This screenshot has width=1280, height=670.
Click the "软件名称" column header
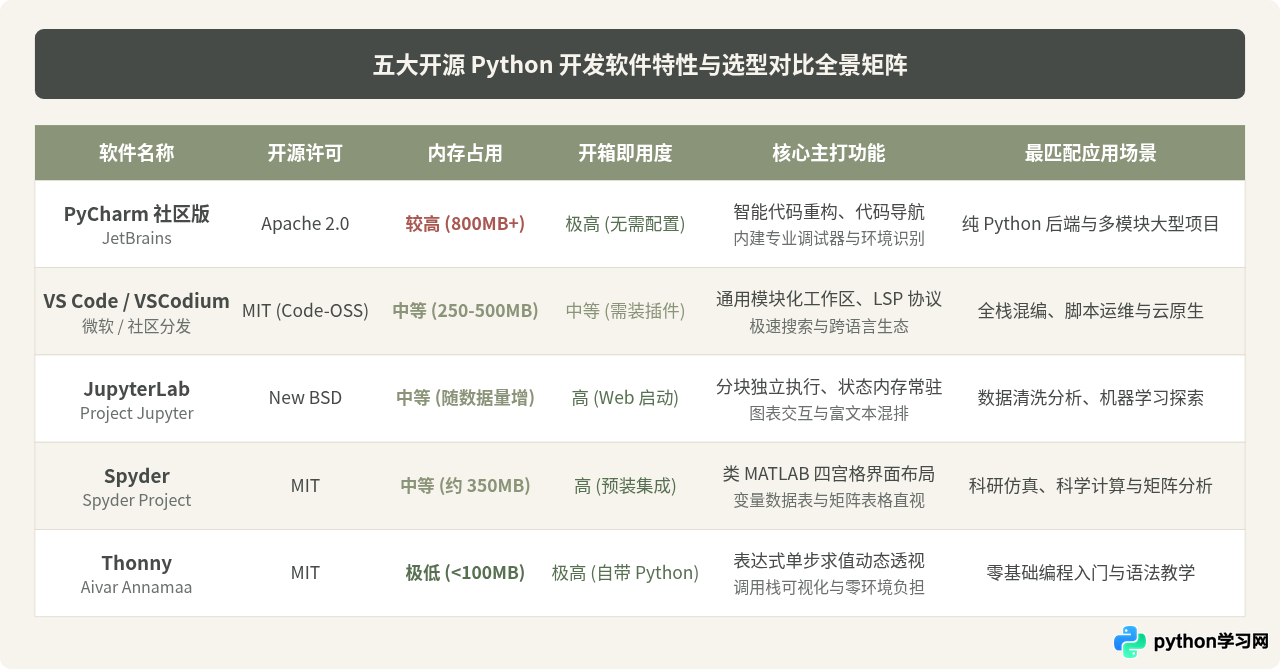pyautogui.click(x=137, y=153)
